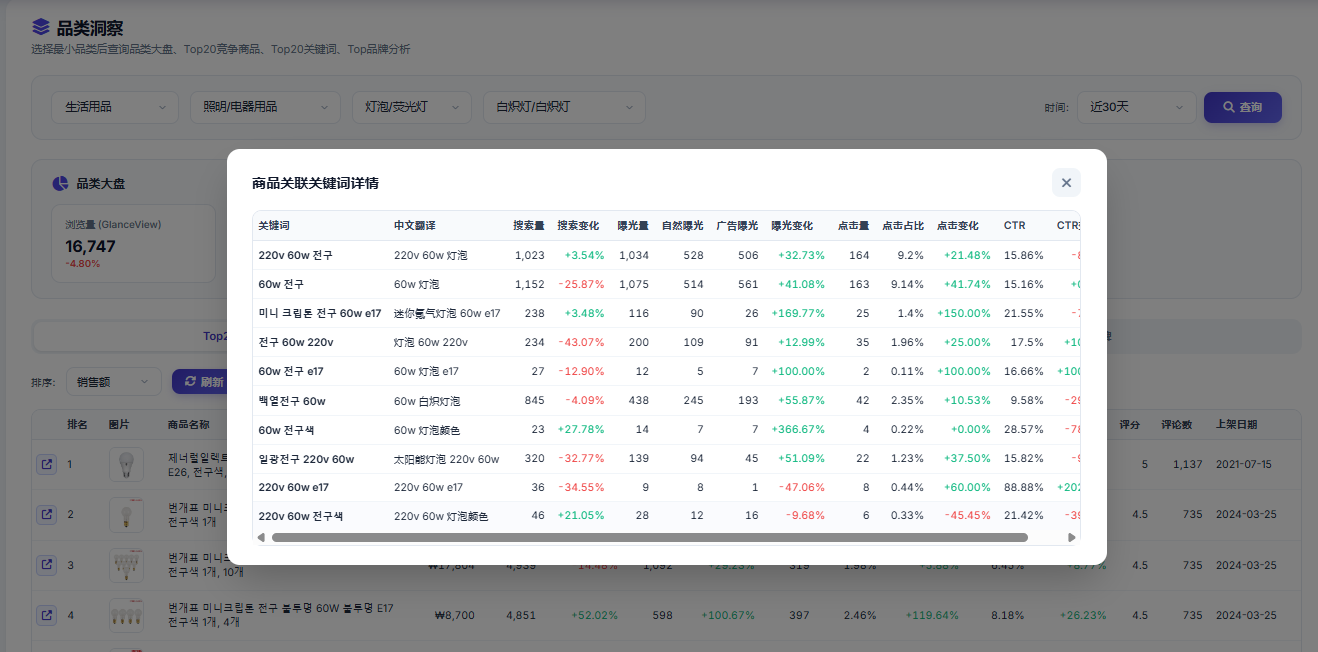1318x652 pixels.
Task: Open external link for rank 1 product
Action: 46,464
